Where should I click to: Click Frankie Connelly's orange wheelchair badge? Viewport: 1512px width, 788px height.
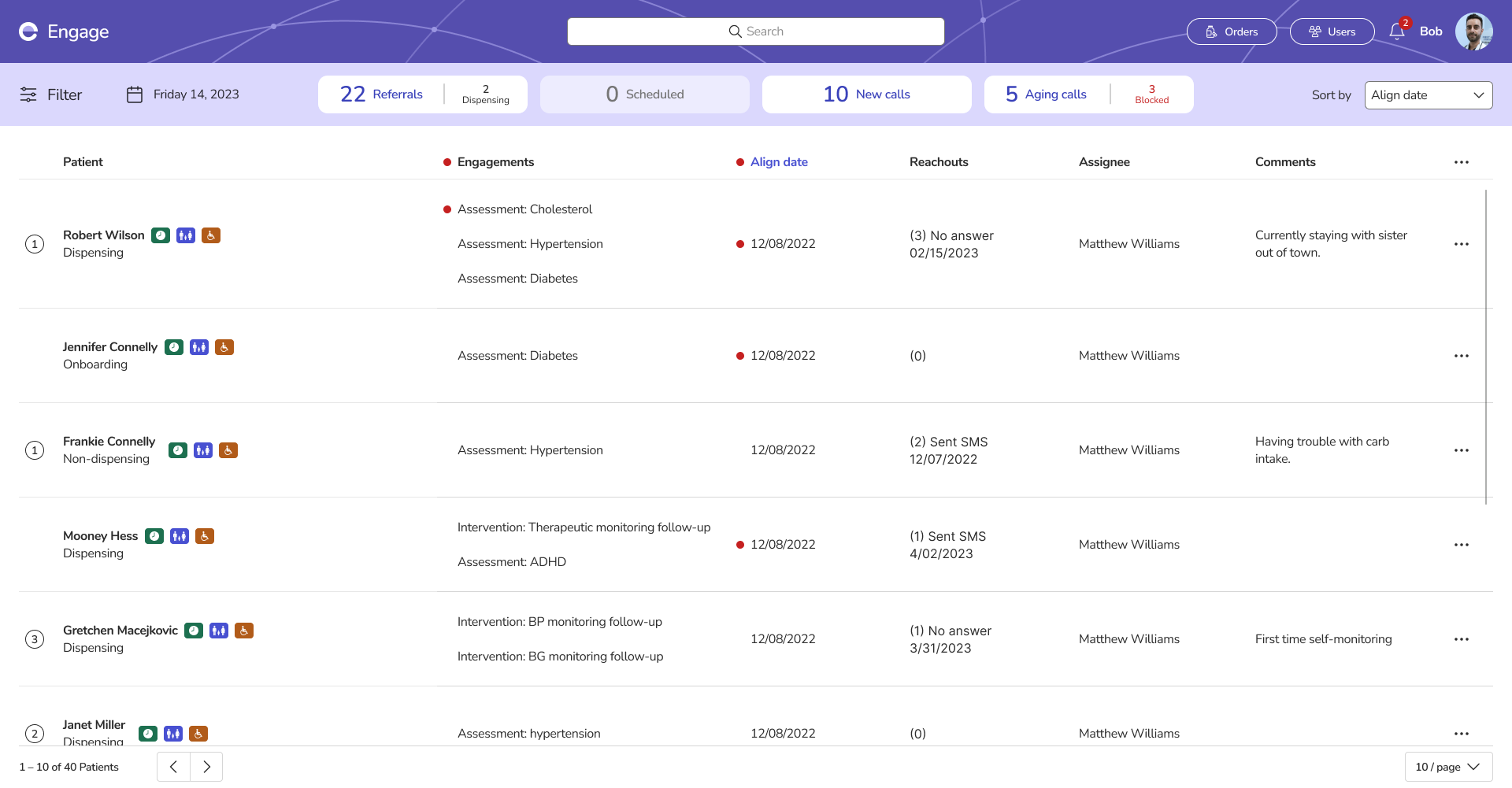coord(228,450)
